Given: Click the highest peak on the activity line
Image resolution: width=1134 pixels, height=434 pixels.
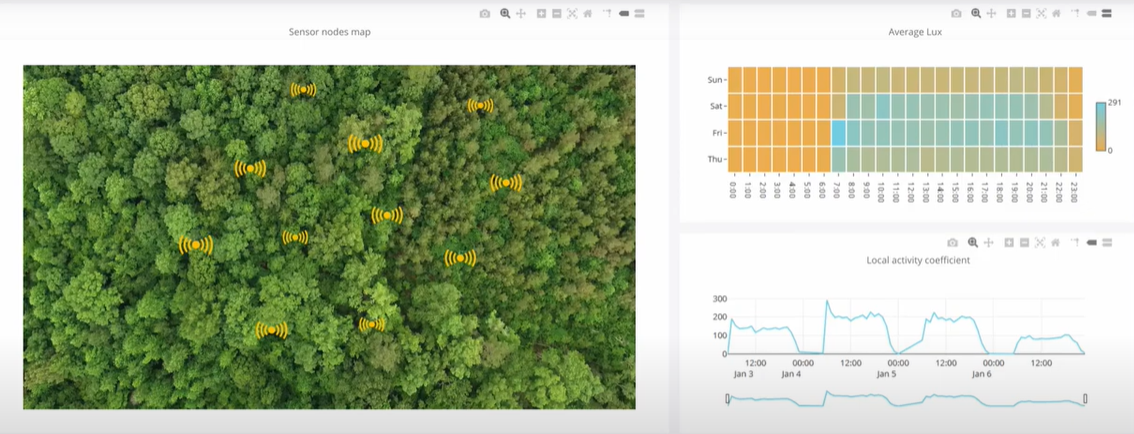Looking at the screenshot, I should (x=827, y=301).
